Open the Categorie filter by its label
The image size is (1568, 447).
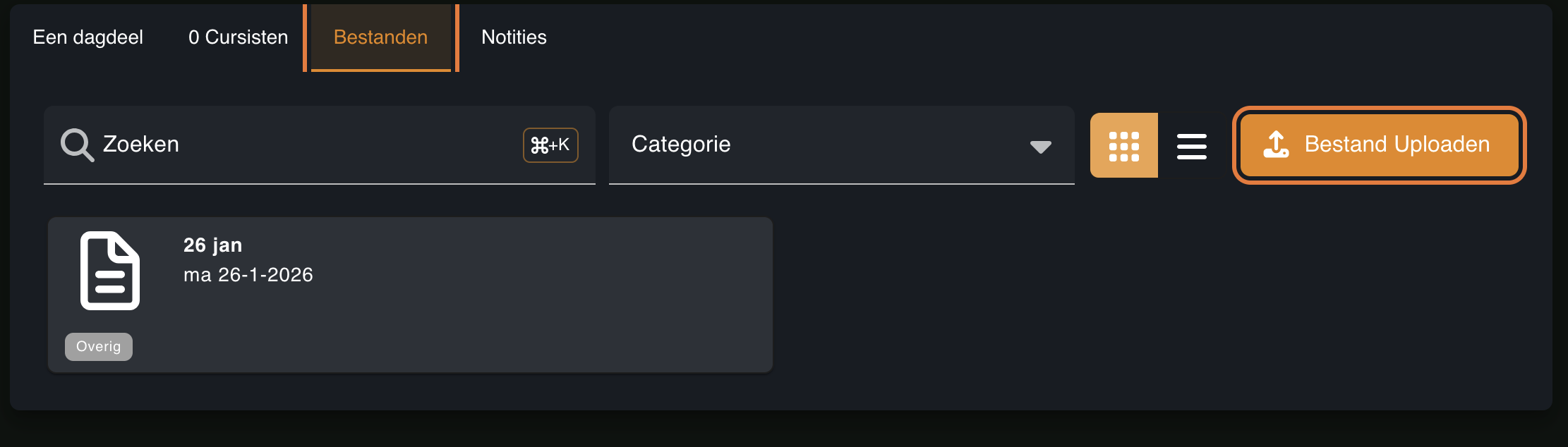[681, 145]
